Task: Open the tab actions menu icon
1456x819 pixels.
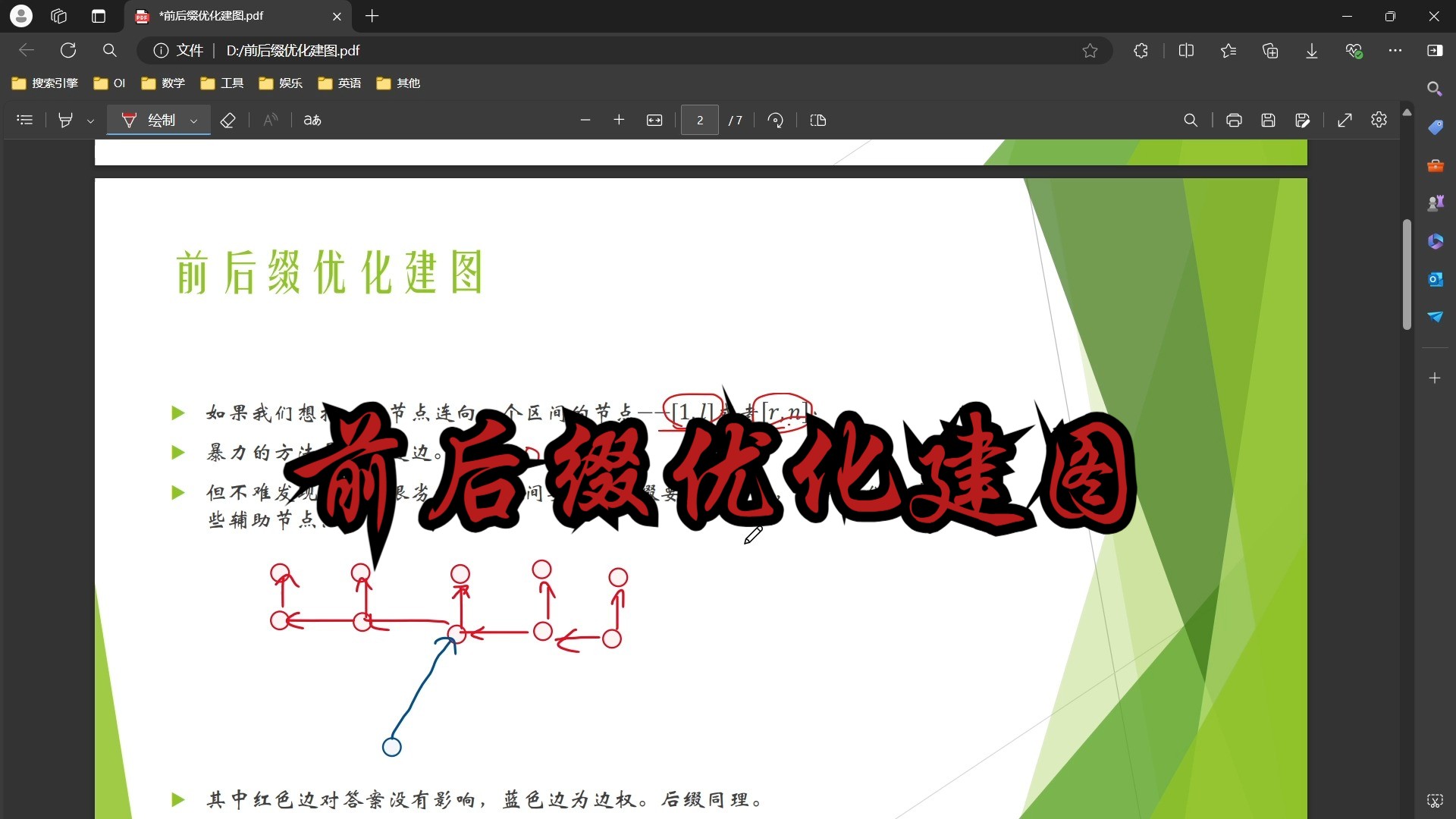Action: tap(99, 16)
